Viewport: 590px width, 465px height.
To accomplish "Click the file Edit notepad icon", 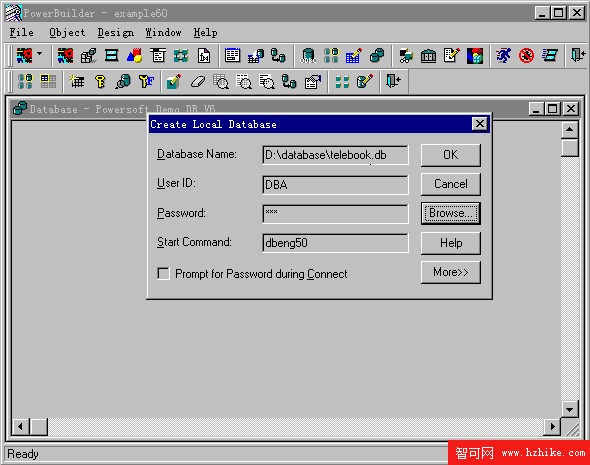I will pyautogui.click(x=452, y=56).
